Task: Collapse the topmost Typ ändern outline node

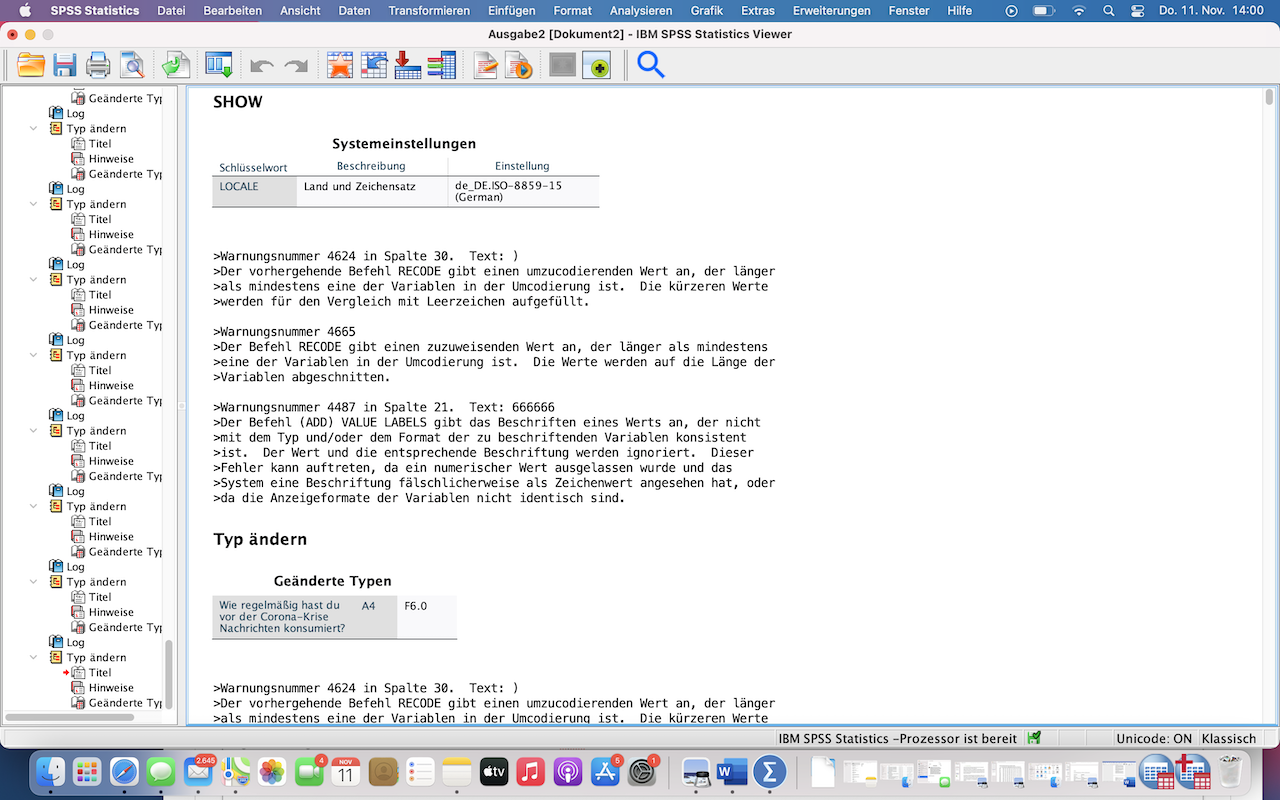Action: [34, 128]
